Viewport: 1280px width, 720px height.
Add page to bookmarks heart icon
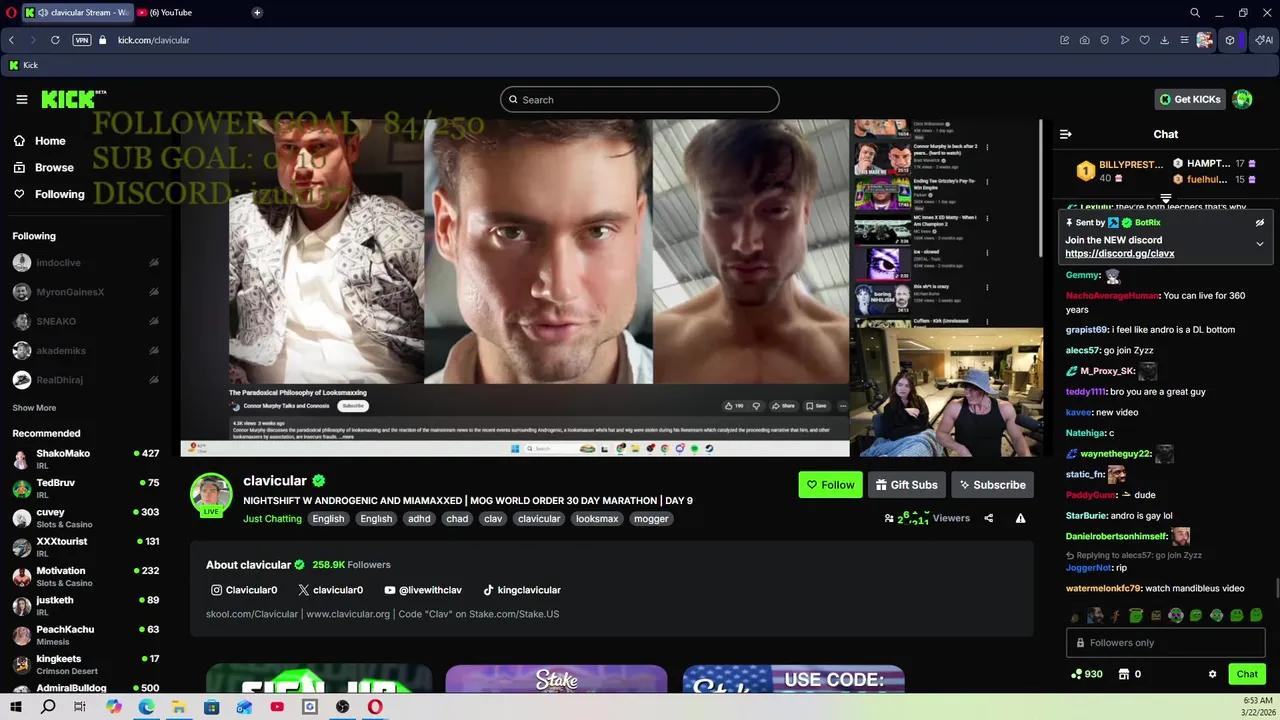coord(1145,40)
